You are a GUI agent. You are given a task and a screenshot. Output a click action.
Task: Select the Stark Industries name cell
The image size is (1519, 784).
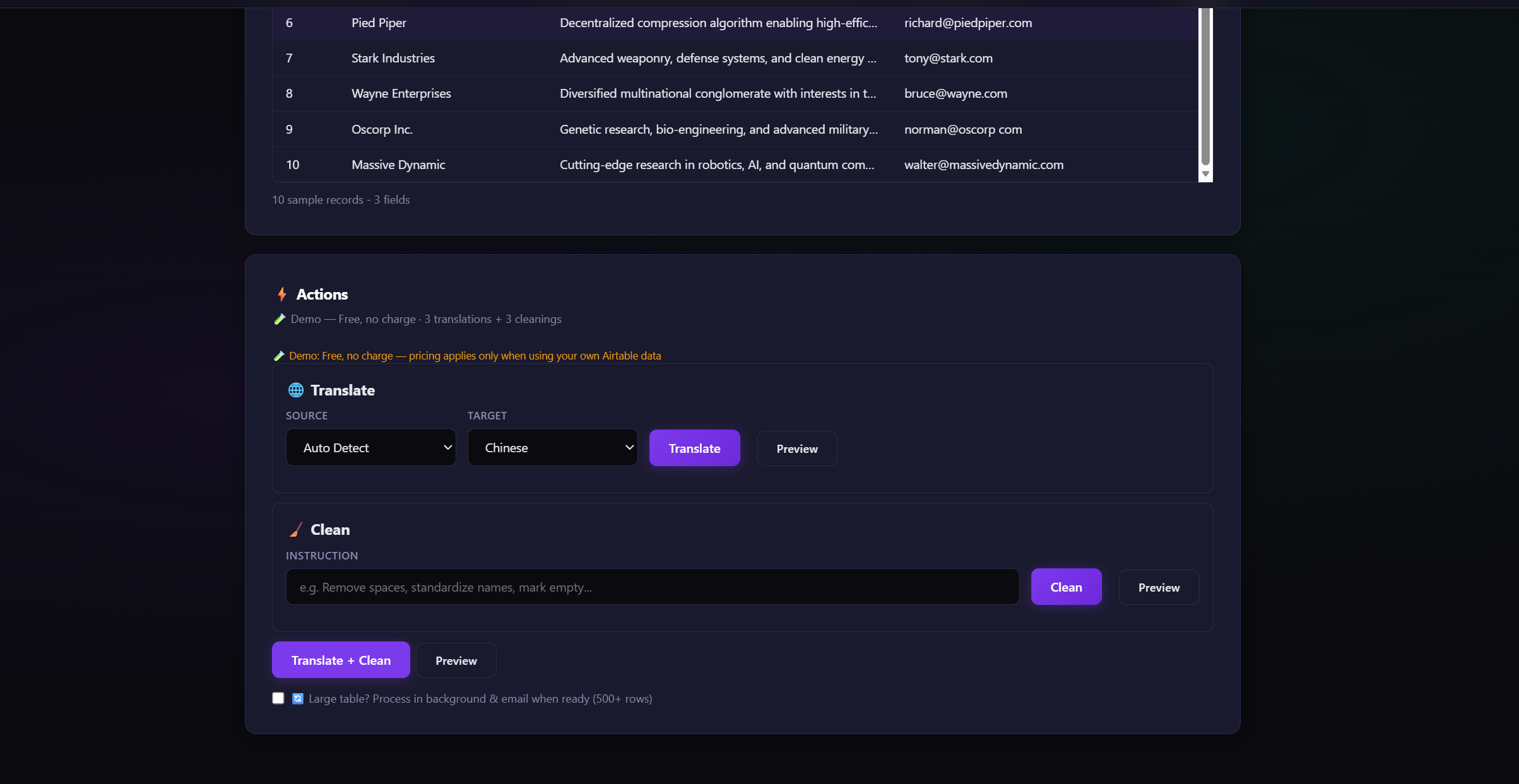393,58
